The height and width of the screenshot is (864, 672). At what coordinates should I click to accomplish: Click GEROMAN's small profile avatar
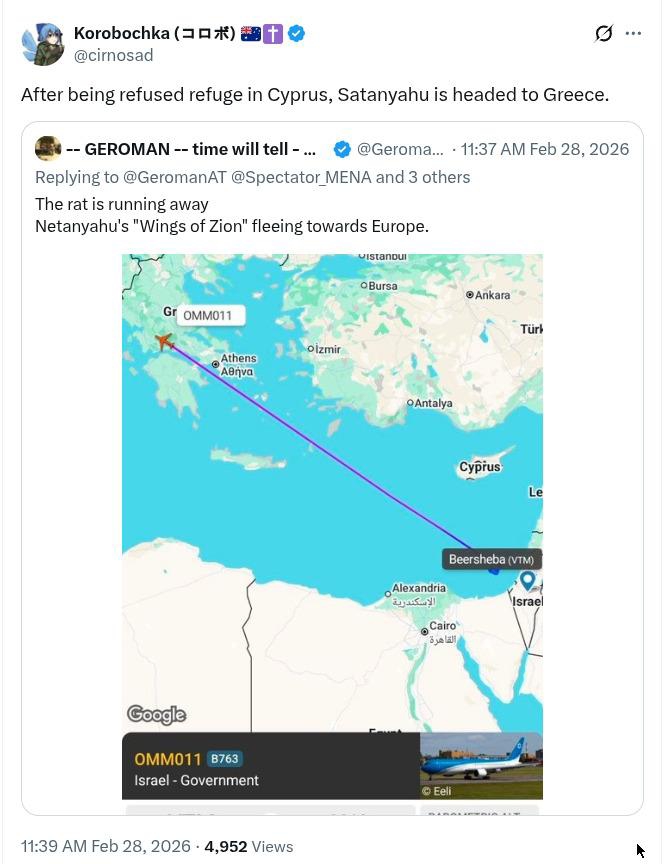coord(48,149)
